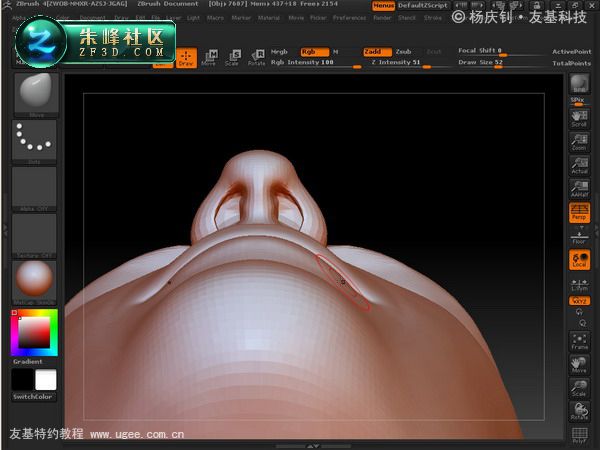Click the DefaultZScript button
The width and height of the screenshot is (600, 450).
pos(423,6)
